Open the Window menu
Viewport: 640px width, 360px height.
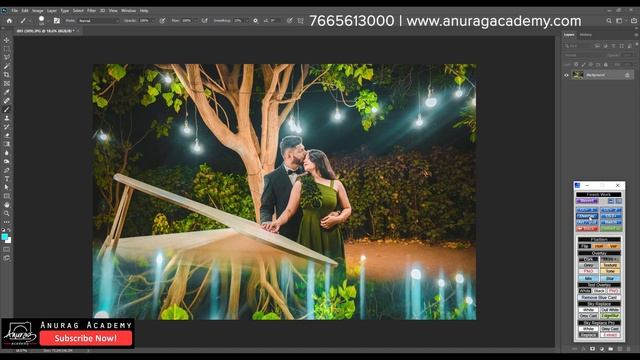(129, 11)
